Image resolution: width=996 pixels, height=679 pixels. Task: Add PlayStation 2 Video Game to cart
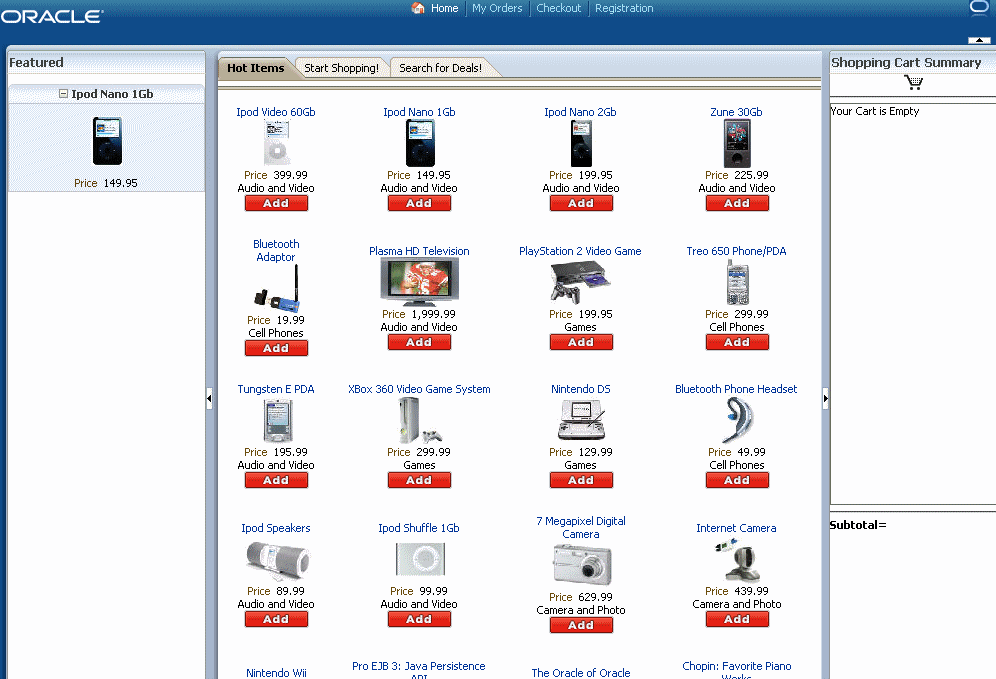click(581, 342)
